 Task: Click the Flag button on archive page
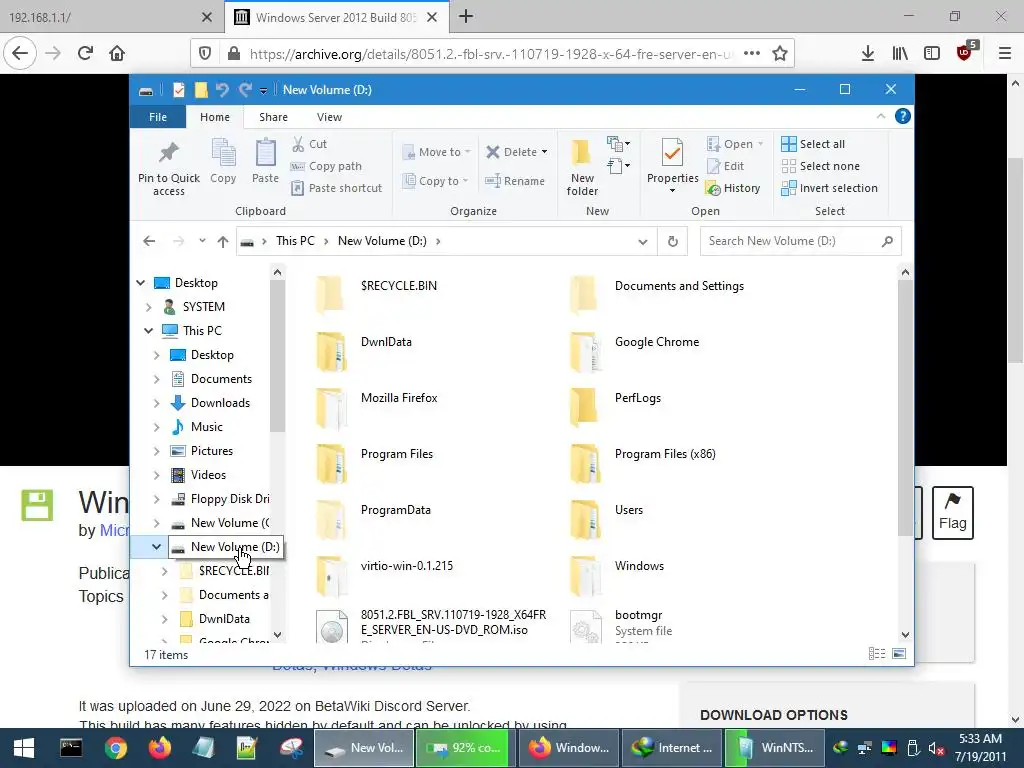point(953,513)
